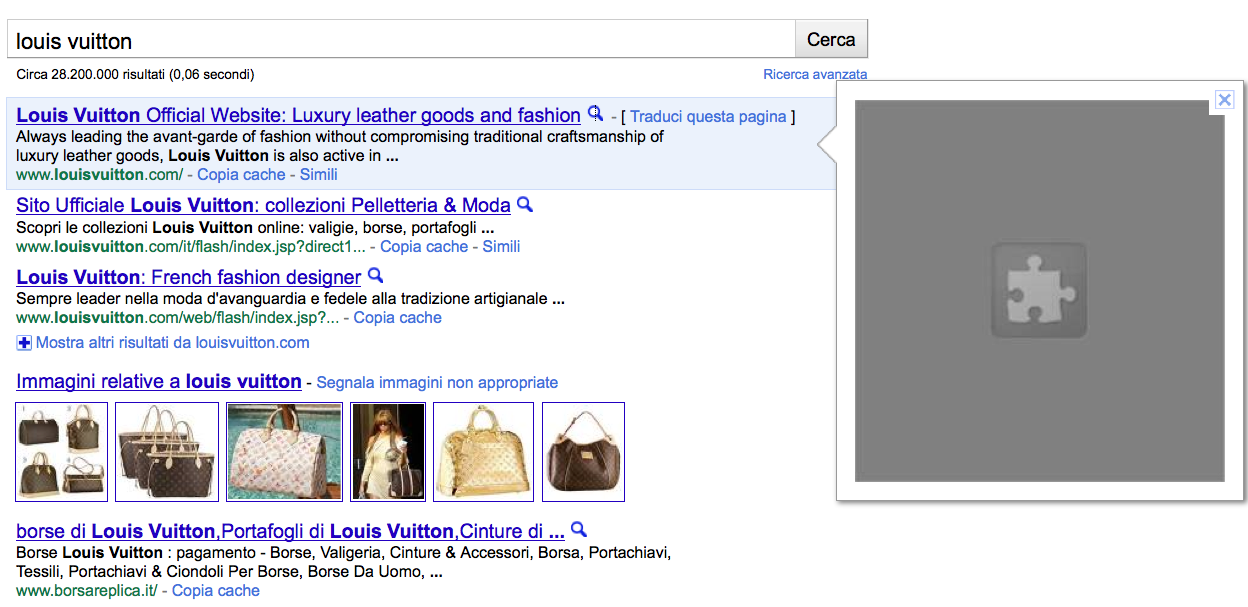Click magnifier icon next to French fashion designer
The height and width of the screenshot is (607, 1248).
pos(375,276)
